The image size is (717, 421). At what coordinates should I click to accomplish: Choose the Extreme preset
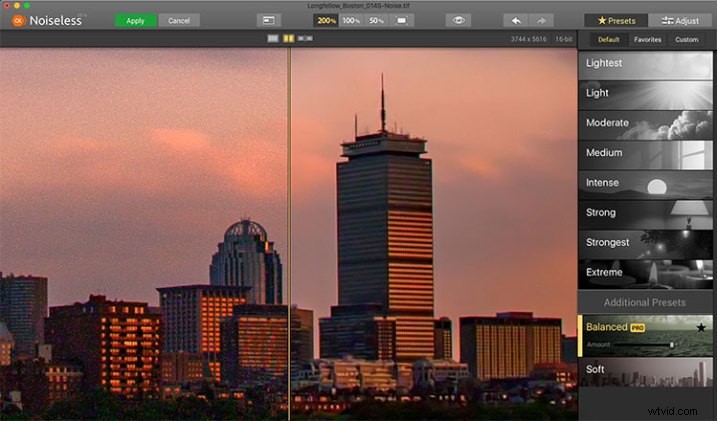[645, 274]
